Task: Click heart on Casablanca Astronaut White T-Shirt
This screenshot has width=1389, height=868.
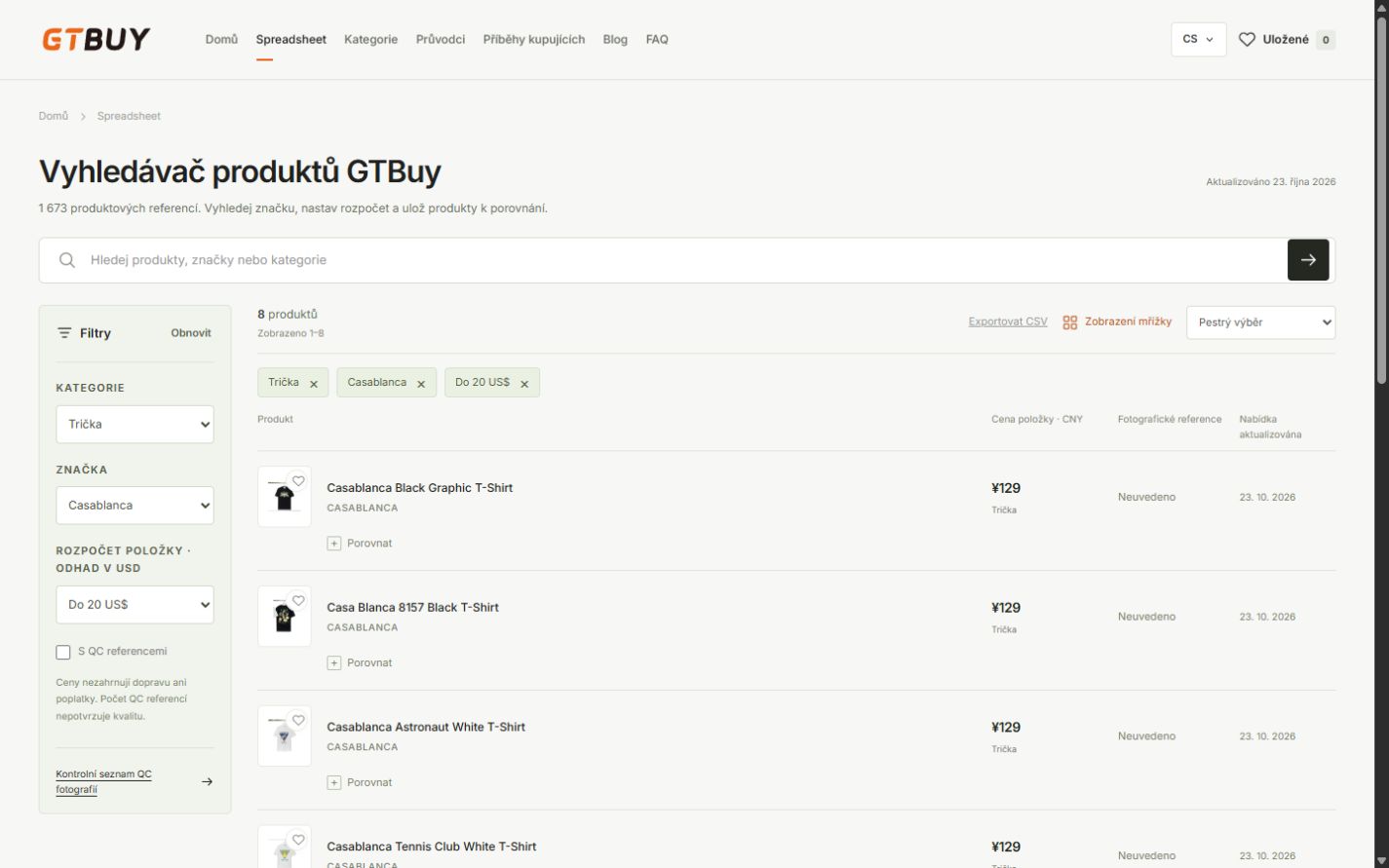Action: coord(298,720)
